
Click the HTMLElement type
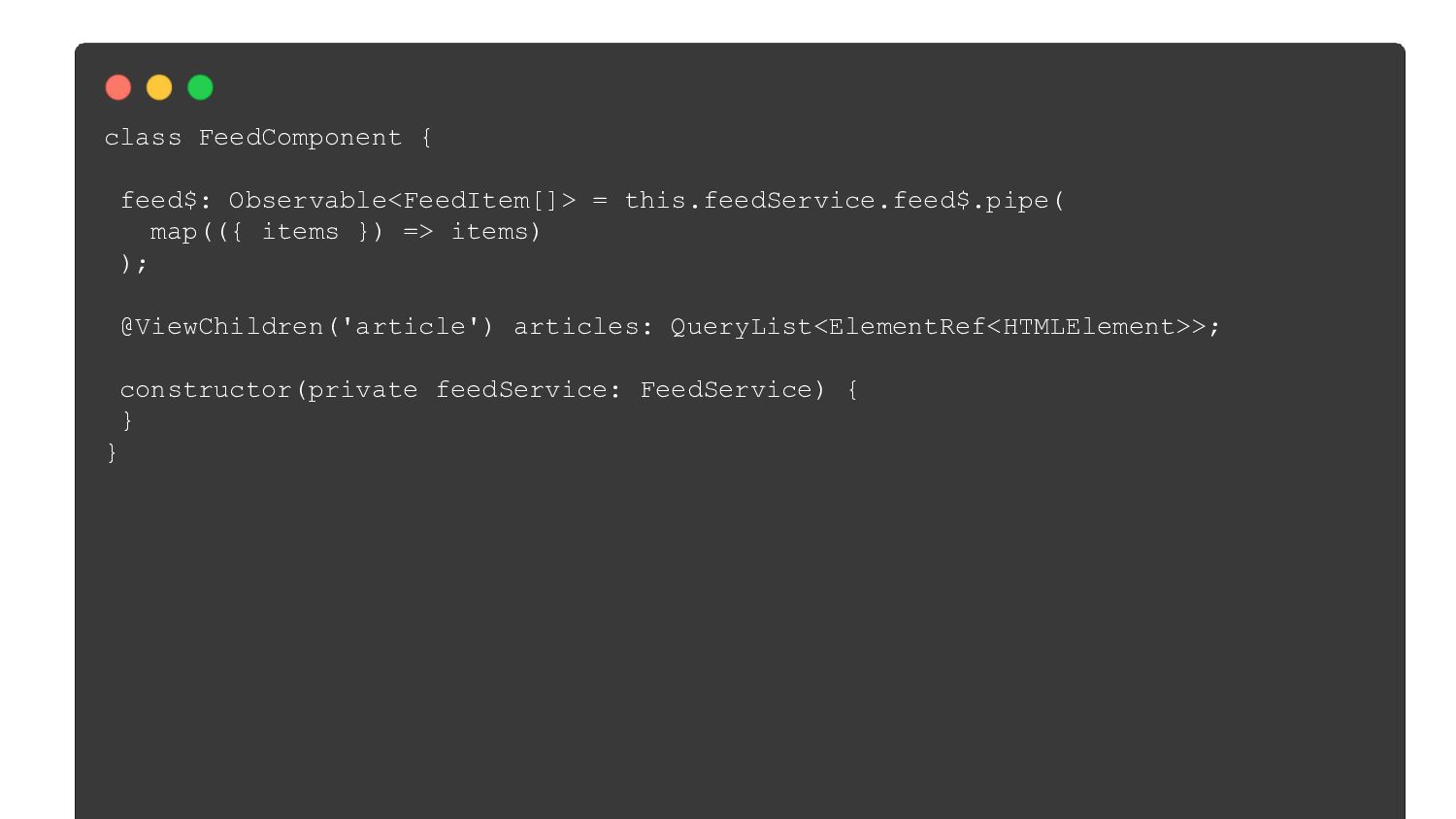pos(1088,327)
